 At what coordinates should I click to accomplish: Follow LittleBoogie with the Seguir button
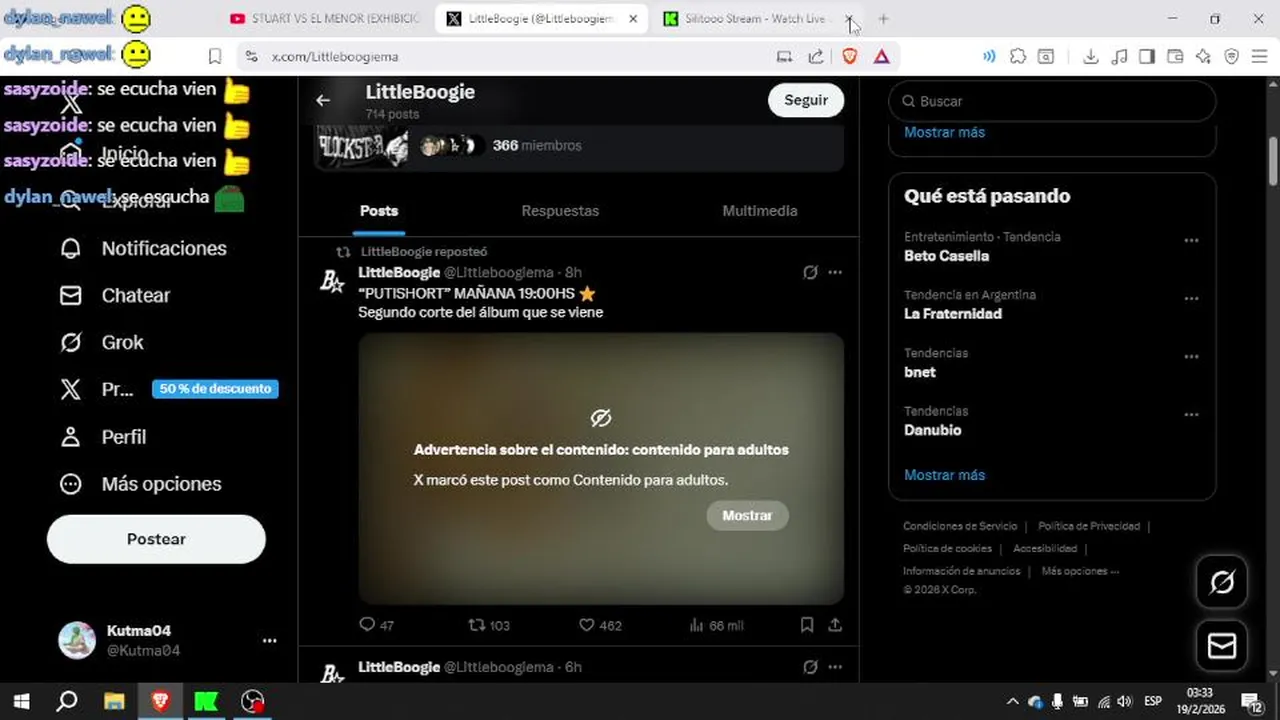(806, 100)
